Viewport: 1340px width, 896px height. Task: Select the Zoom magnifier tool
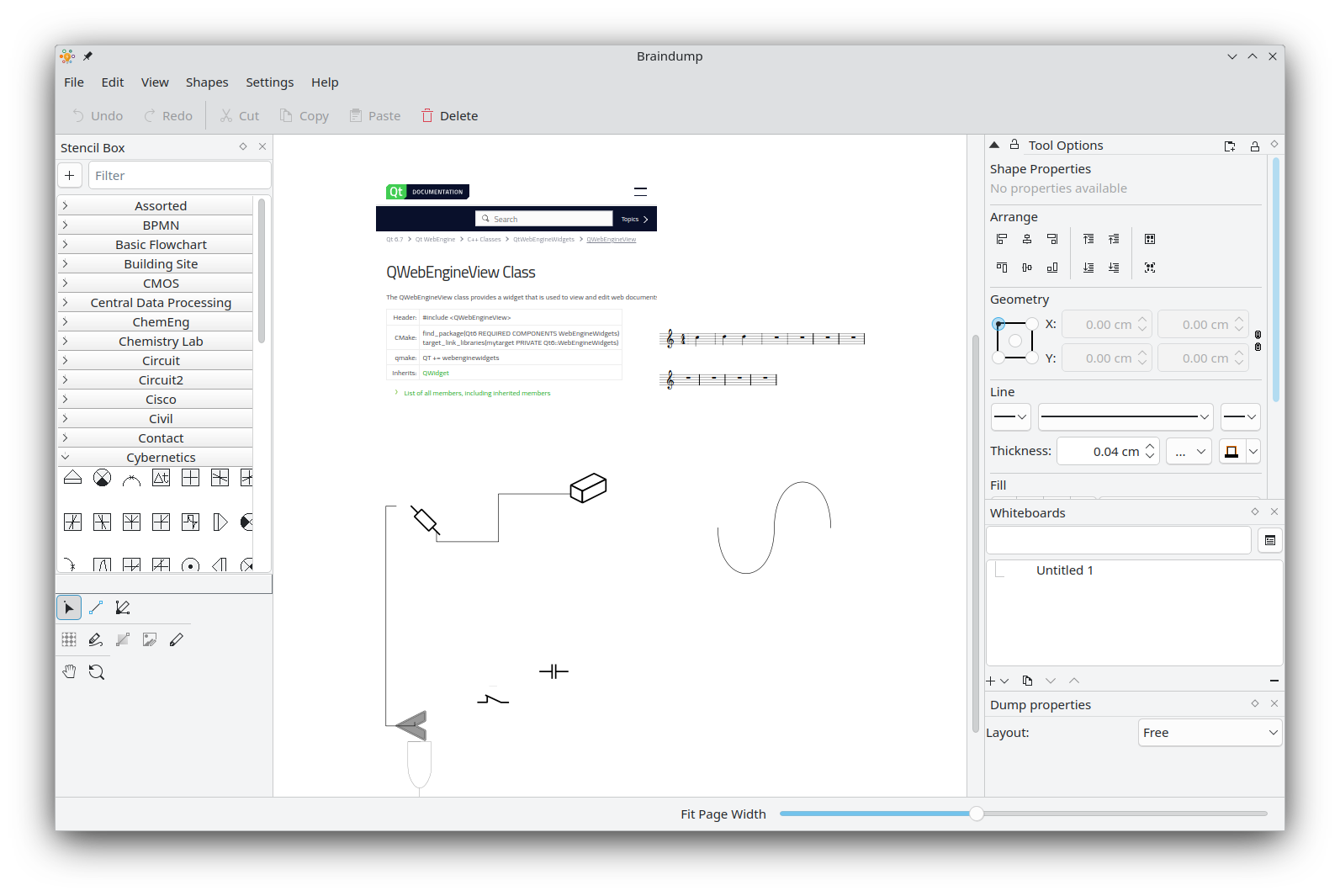(x=97, y=671)
